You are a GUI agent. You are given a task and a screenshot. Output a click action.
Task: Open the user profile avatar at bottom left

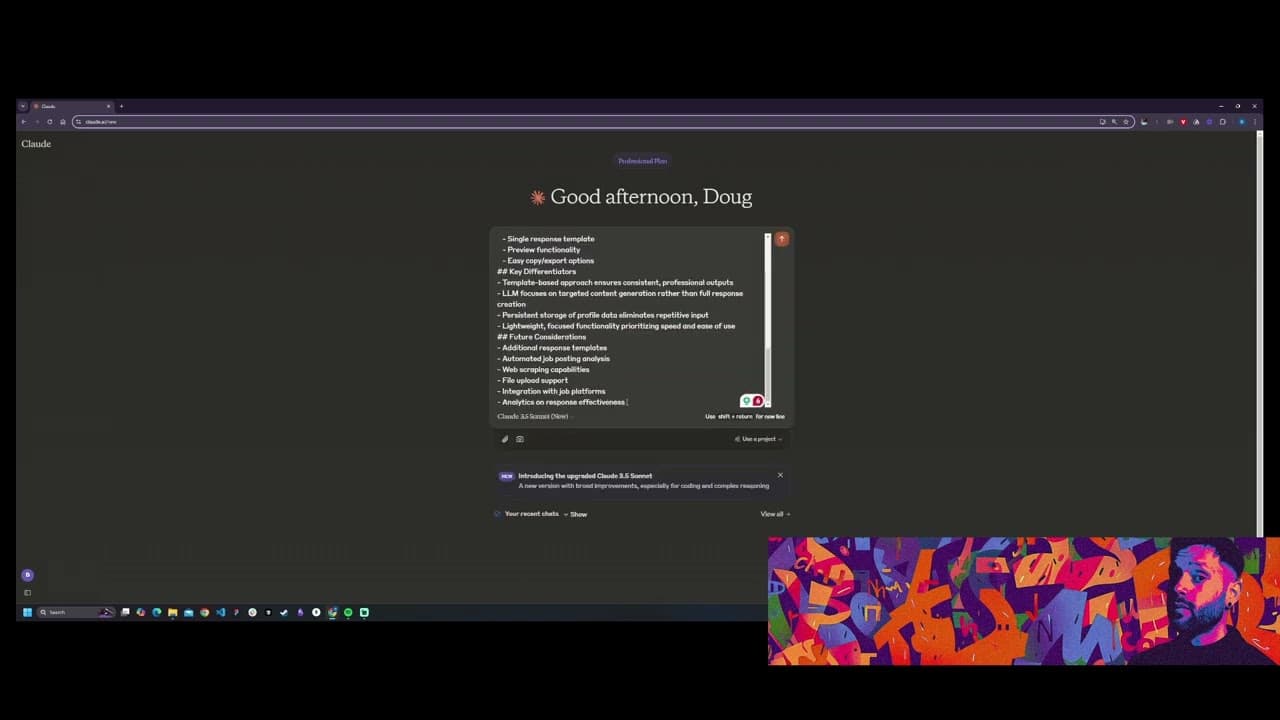[x=27, y=575]
